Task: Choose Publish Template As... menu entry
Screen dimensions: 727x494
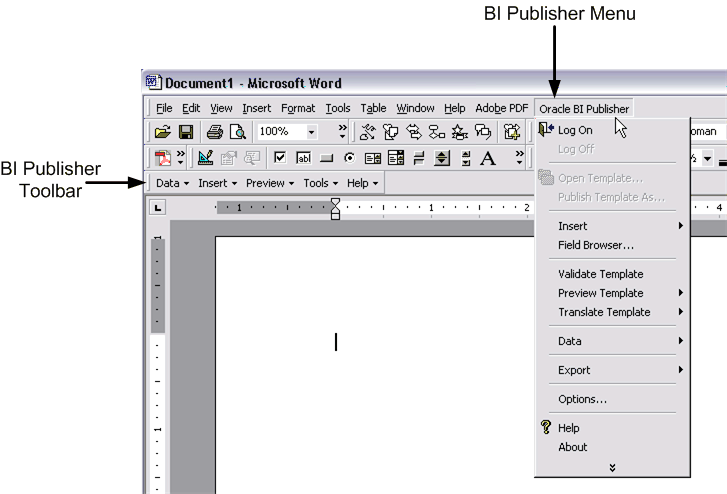Action: 612,197
